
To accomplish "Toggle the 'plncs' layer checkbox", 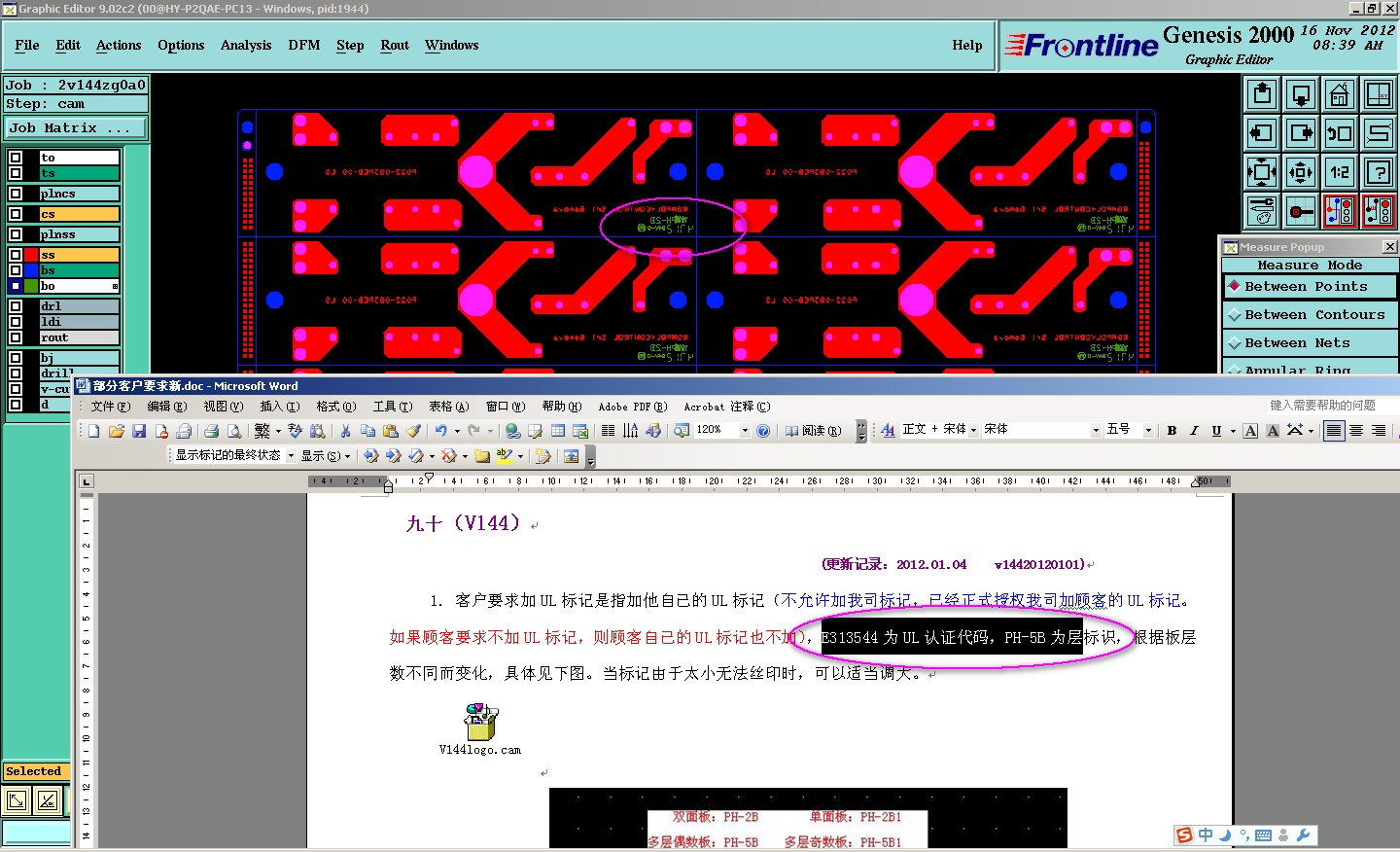I will (x=16, y=194).
